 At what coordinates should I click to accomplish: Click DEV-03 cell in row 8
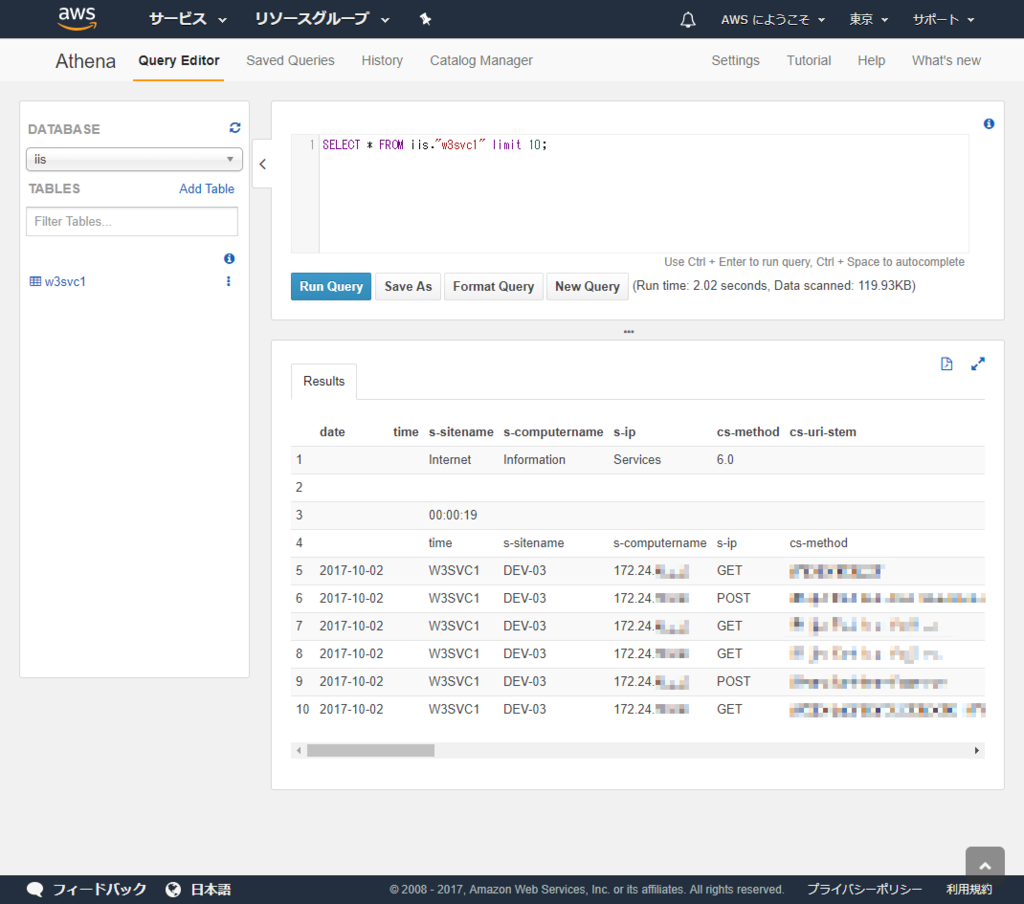pos(524,653)
